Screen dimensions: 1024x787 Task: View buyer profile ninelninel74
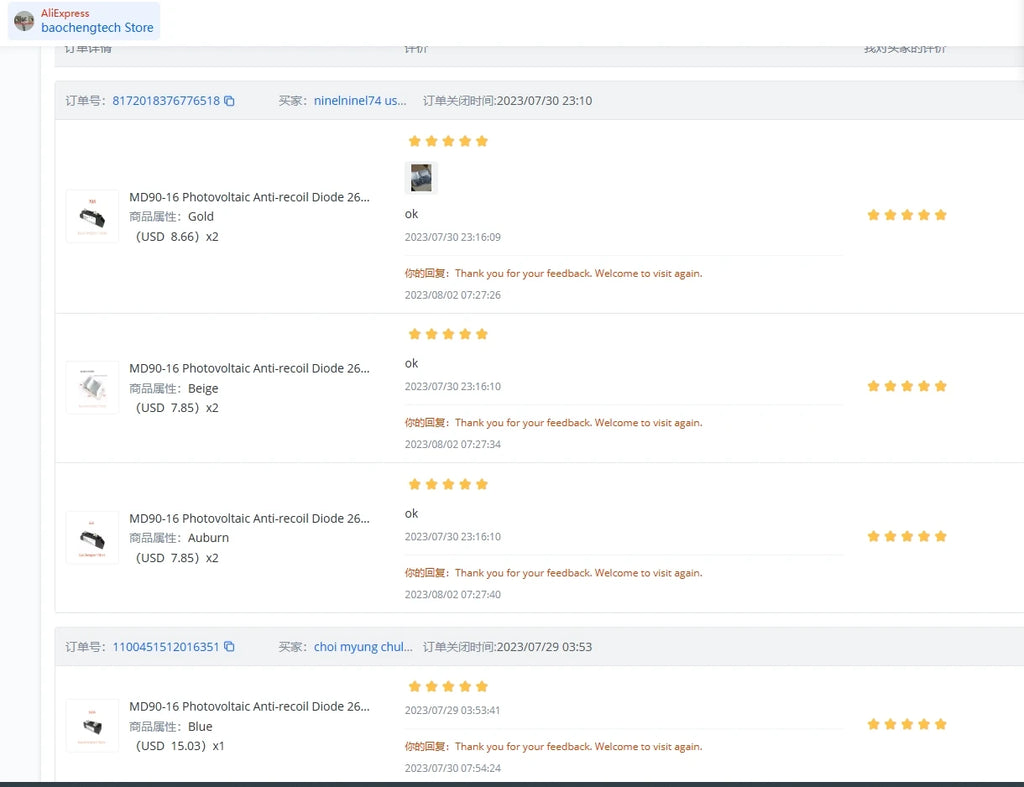[x=360, y=101]
